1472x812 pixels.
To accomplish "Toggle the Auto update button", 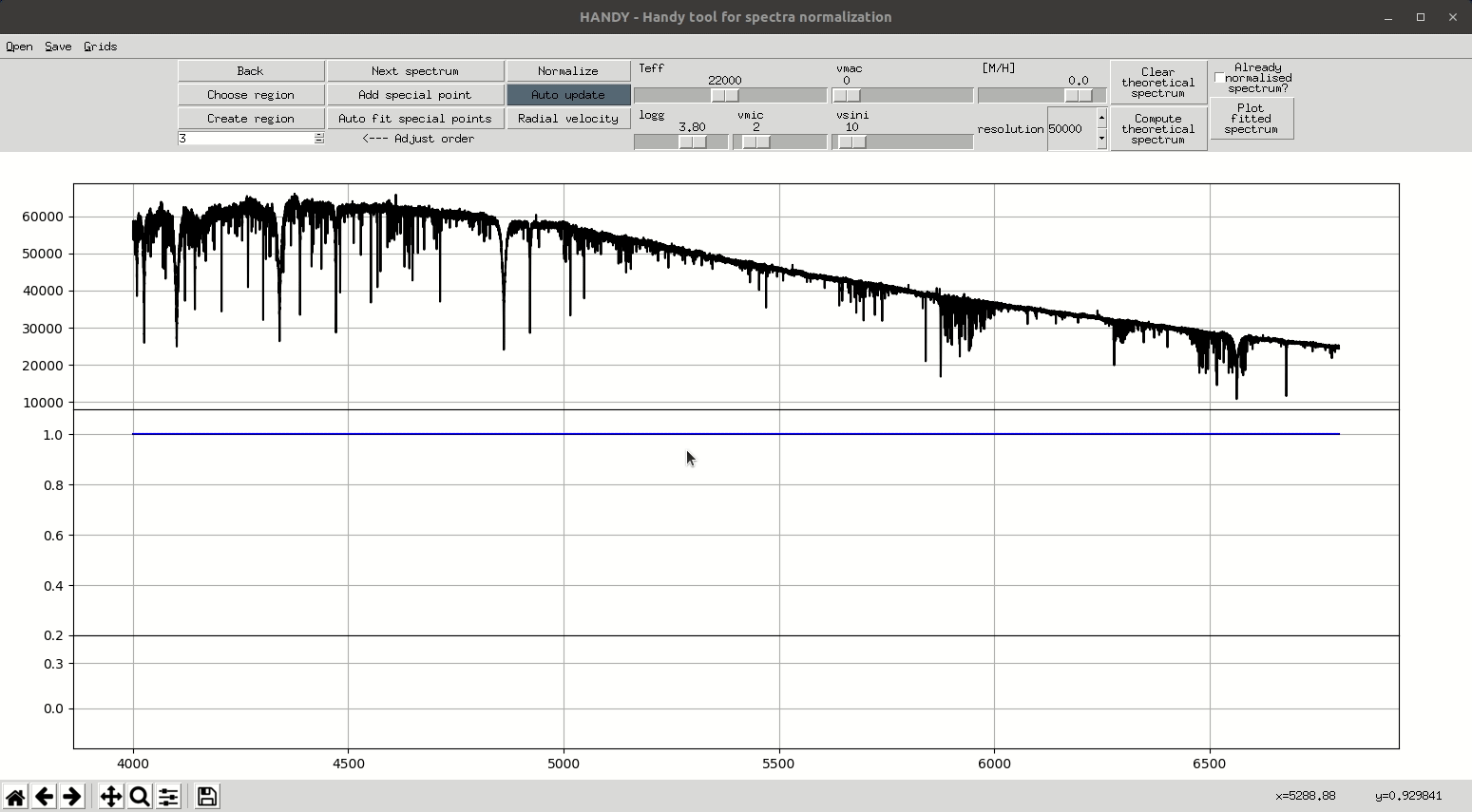I will 568,95.
